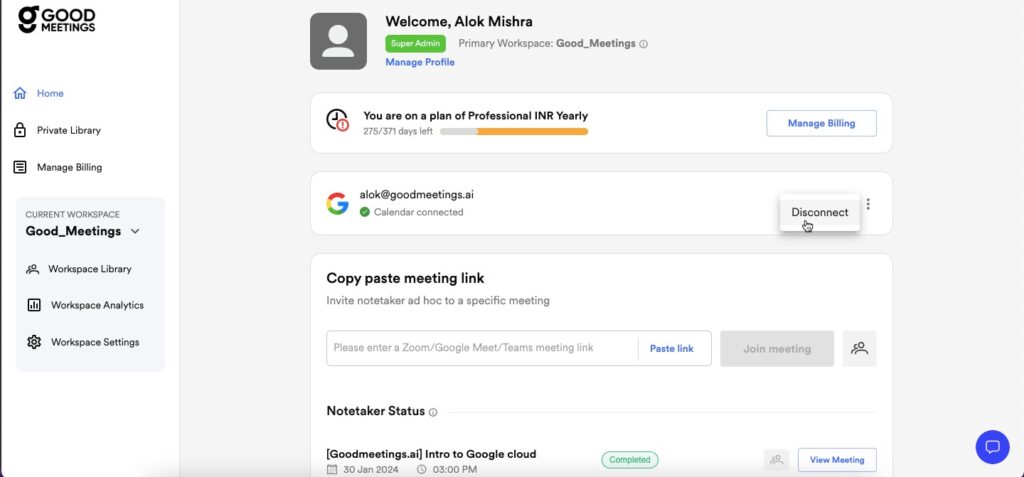
Task: Click the Manage Billing sidebar icon
Action: point(19,167)
